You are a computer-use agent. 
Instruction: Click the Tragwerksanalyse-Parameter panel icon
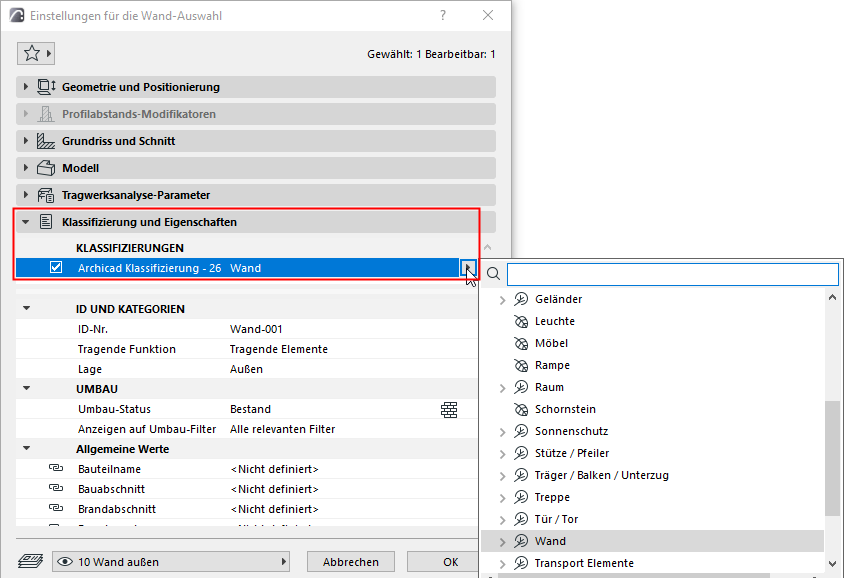[x=46, y=195]
